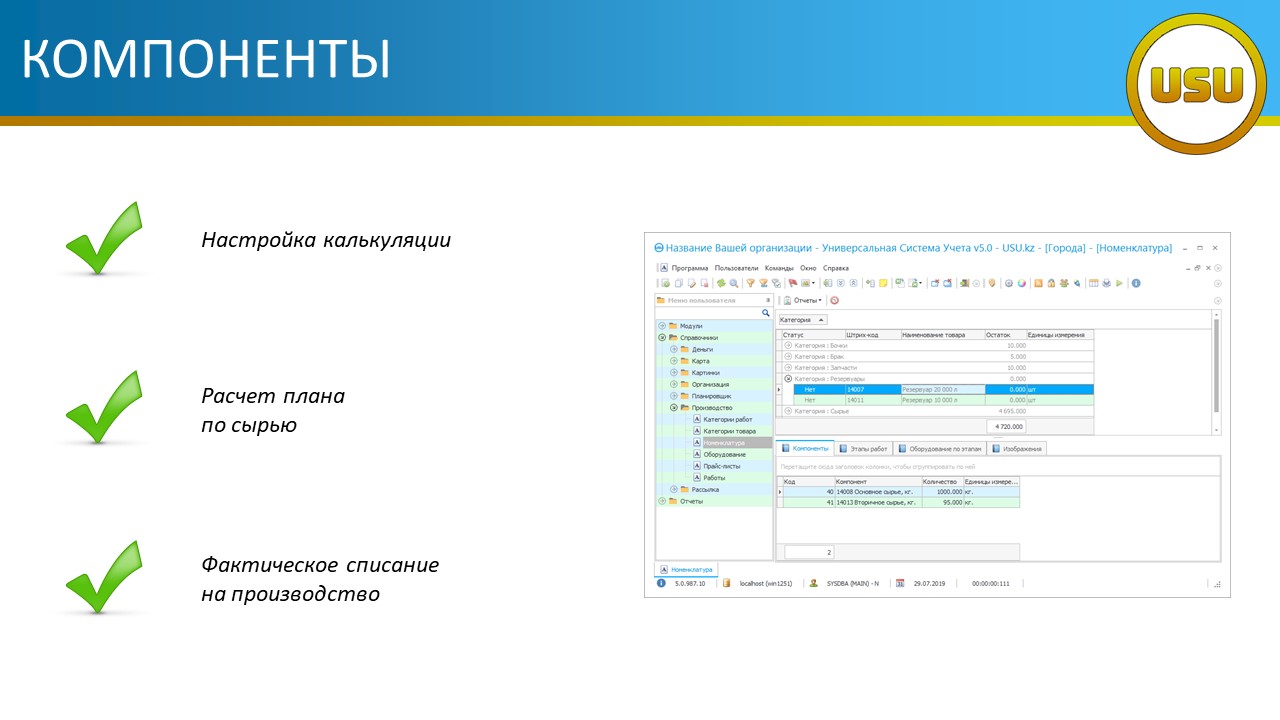
Task: Click the yellow sticky note toolbar icon
Action: (883, 283)
